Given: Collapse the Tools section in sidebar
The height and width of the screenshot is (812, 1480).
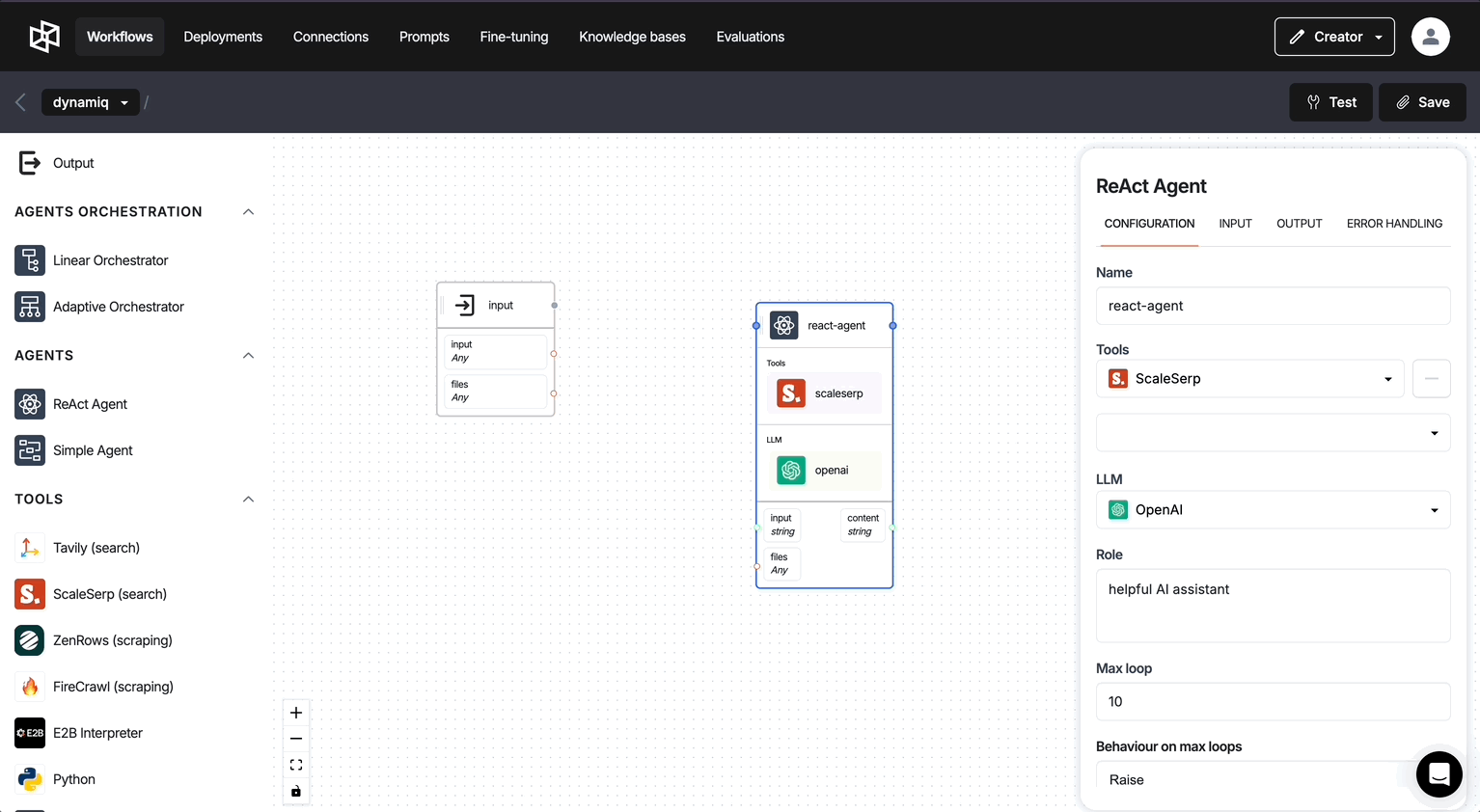Looking at the screenshot, I should tap(248, 500).
